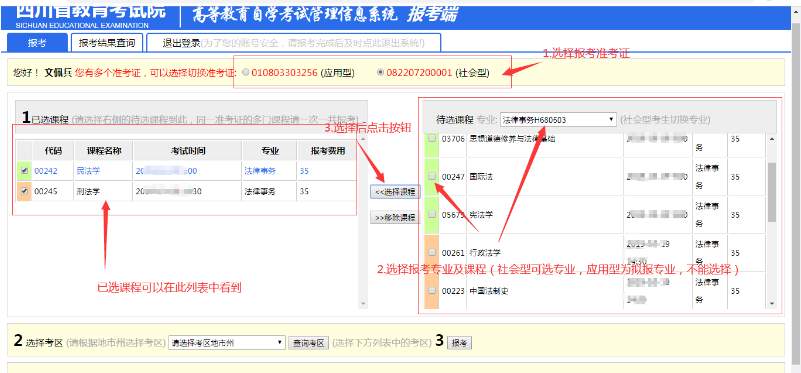Check the 00261 行政法学 checkbox
The width and height of the screenshot is (801, 373).
(432, 252)
